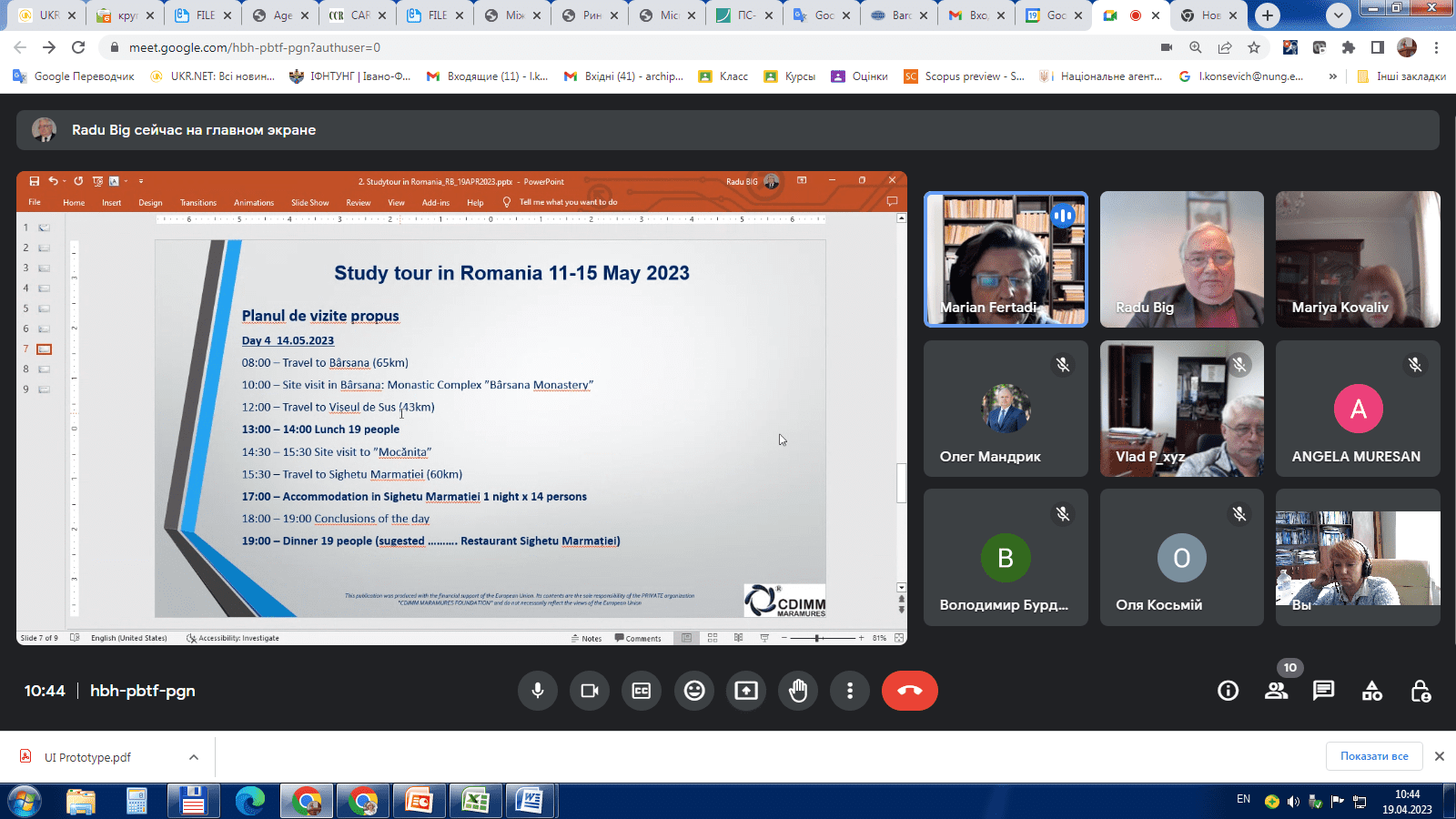The image size is (1456, 819).
Task: Open Excel from the Windows taskbar
Action: (475, 801)
